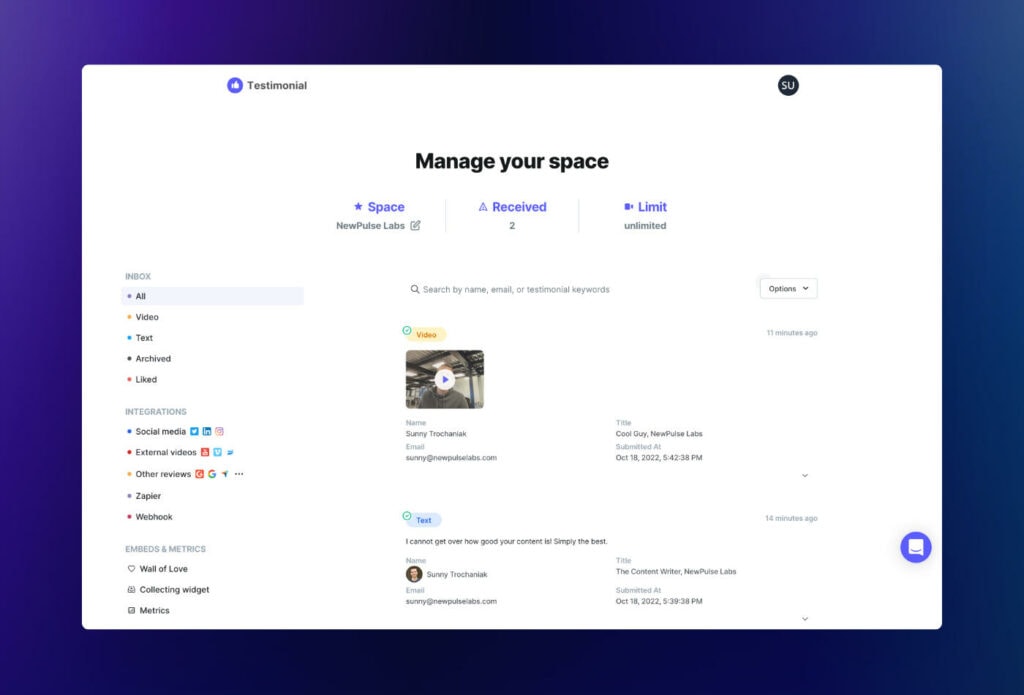This screenshot has height=695, width=1024.
Task: Select the Liked inbox filter
Action: pos(146,380)
